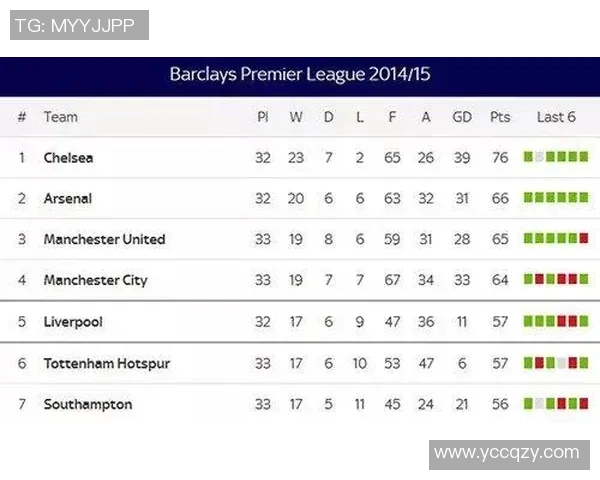Sort by the Team column header
The width and height of the screenshot is (600, 480).
coord(60,117)
